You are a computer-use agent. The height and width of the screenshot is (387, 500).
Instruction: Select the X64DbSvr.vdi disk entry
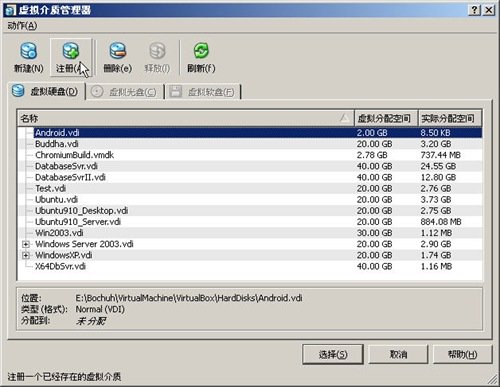[x=60, y=266]
